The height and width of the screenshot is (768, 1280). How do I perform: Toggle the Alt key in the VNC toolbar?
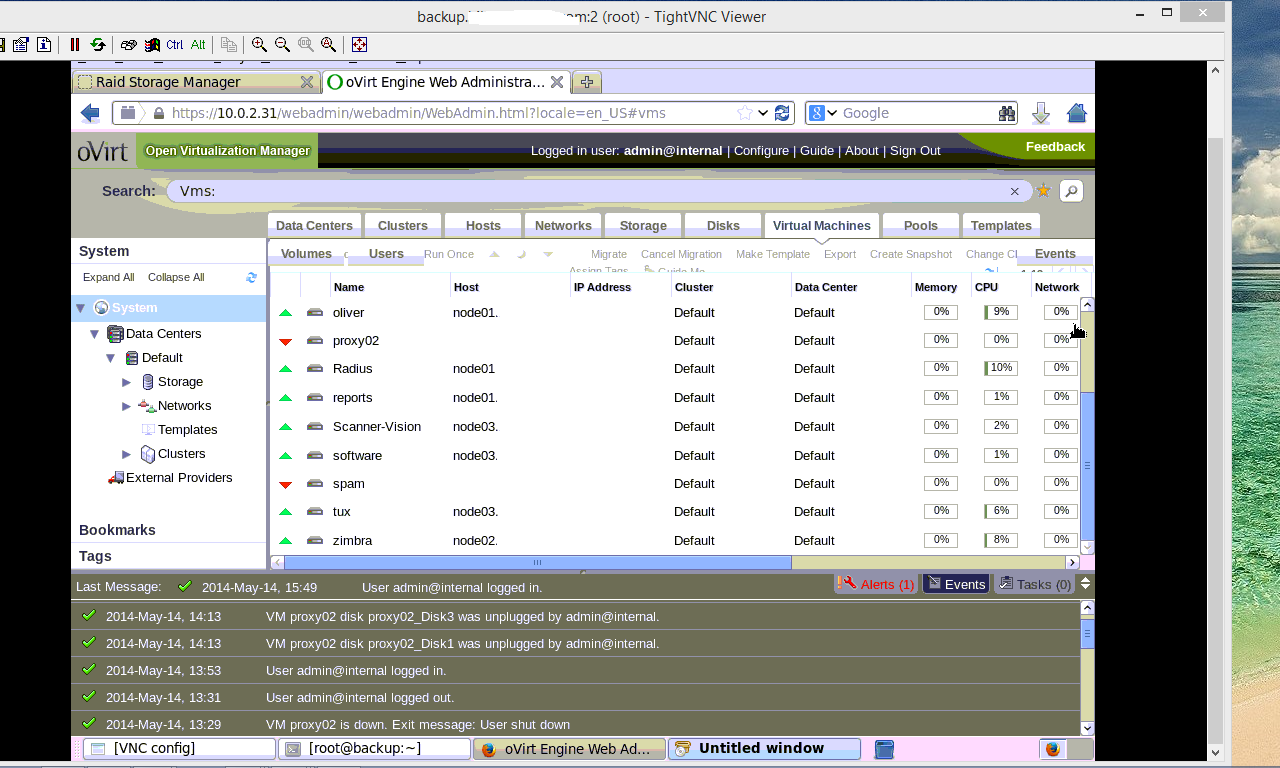[198, 44]
